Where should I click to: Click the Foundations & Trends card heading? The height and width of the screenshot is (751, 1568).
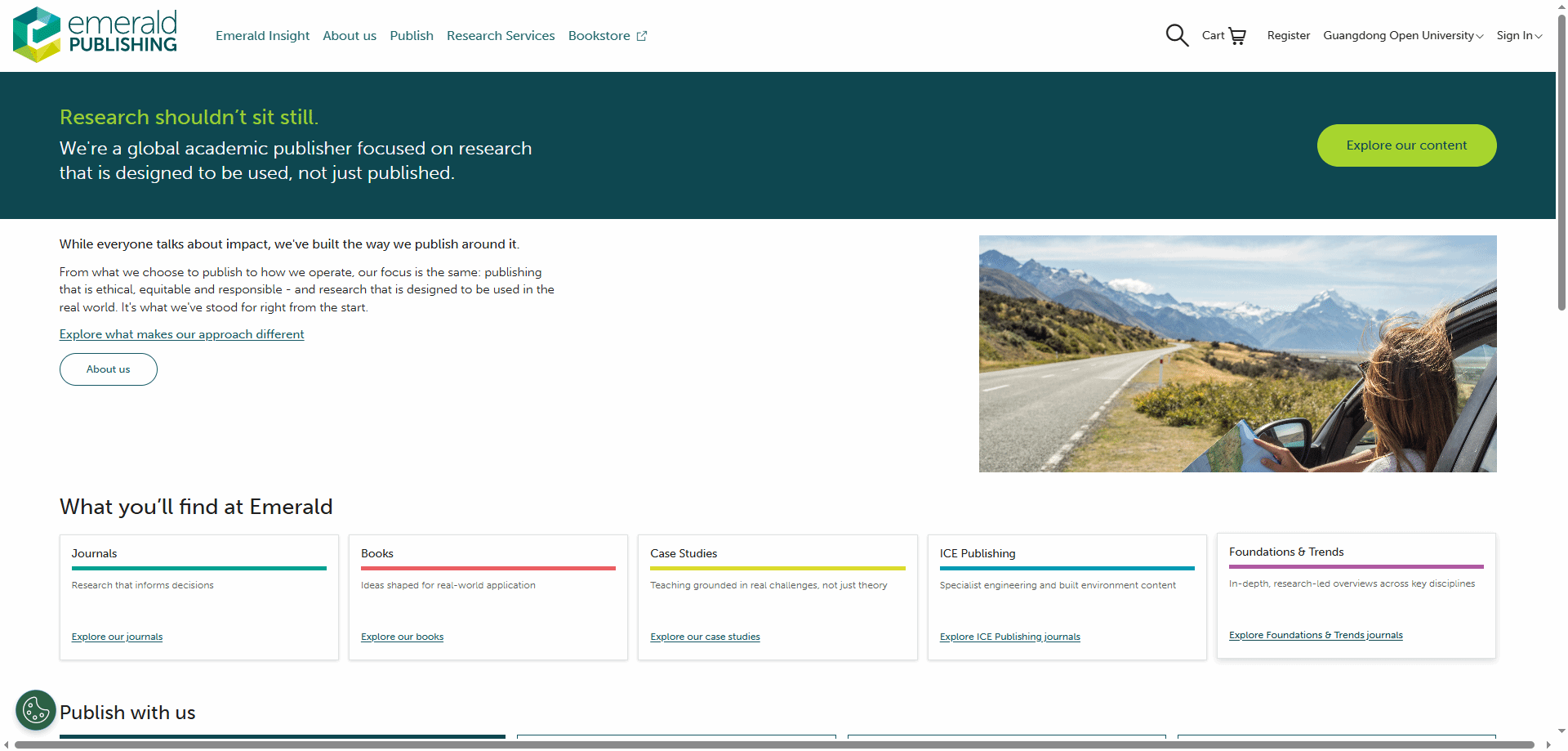pyautogui.click(x=1286, y=552)
